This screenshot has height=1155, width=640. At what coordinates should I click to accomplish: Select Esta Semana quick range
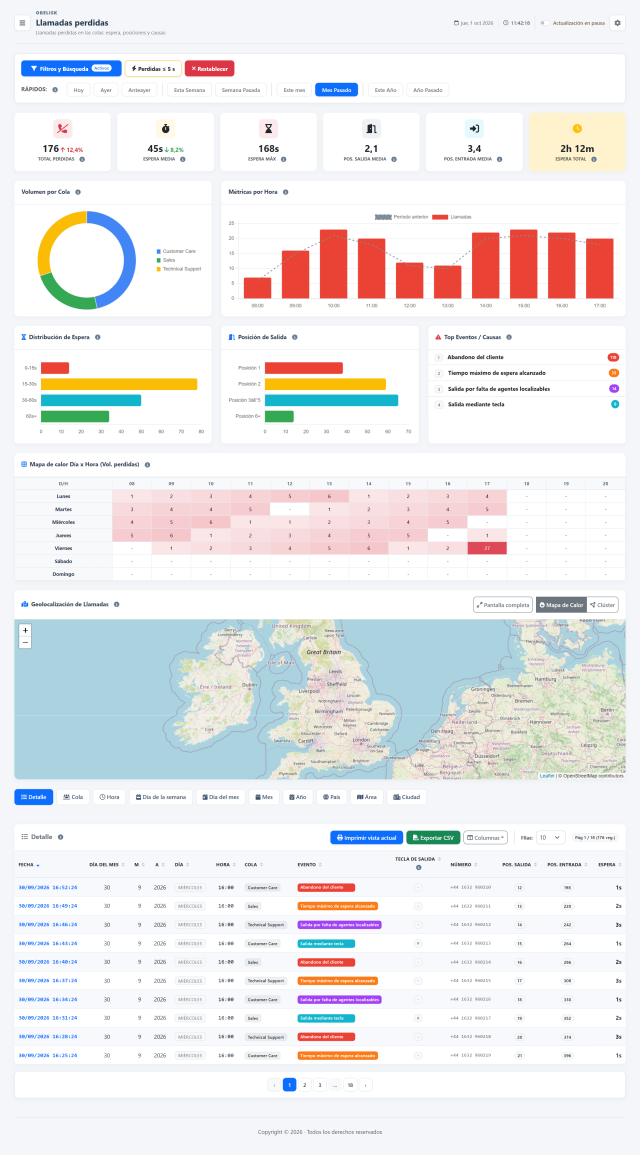[x=189, y=90]
